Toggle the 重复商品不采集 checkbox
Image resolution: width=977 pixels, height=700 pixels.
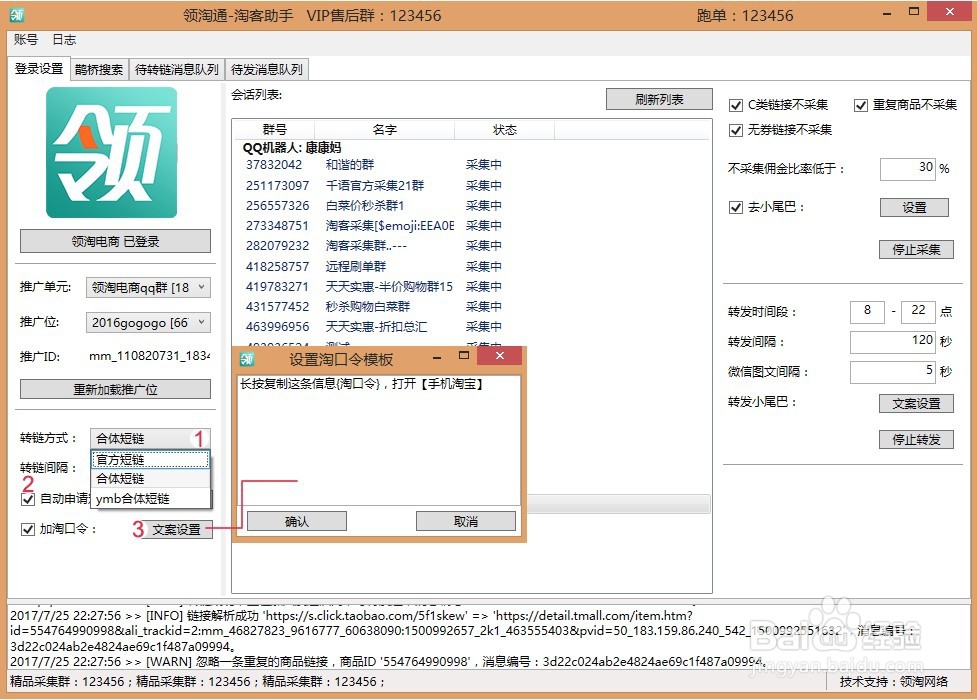click(861, 105)
